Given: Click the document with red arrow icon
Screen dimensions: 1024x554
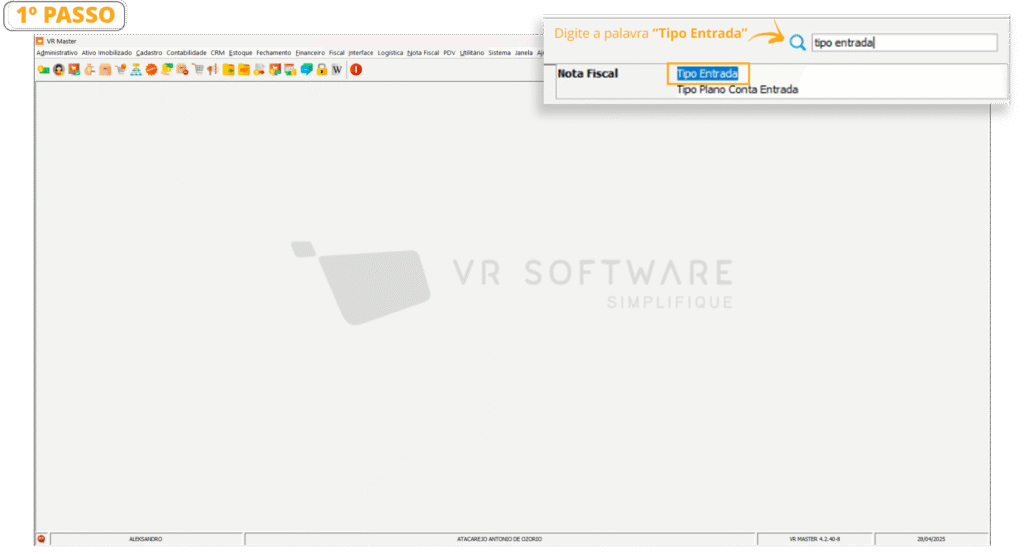Looking at the screenshot, I should (259, 70).
